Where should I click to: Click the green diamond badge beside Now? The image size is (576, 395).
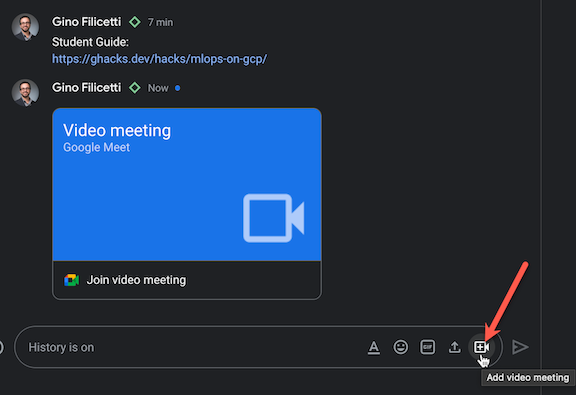135,88
